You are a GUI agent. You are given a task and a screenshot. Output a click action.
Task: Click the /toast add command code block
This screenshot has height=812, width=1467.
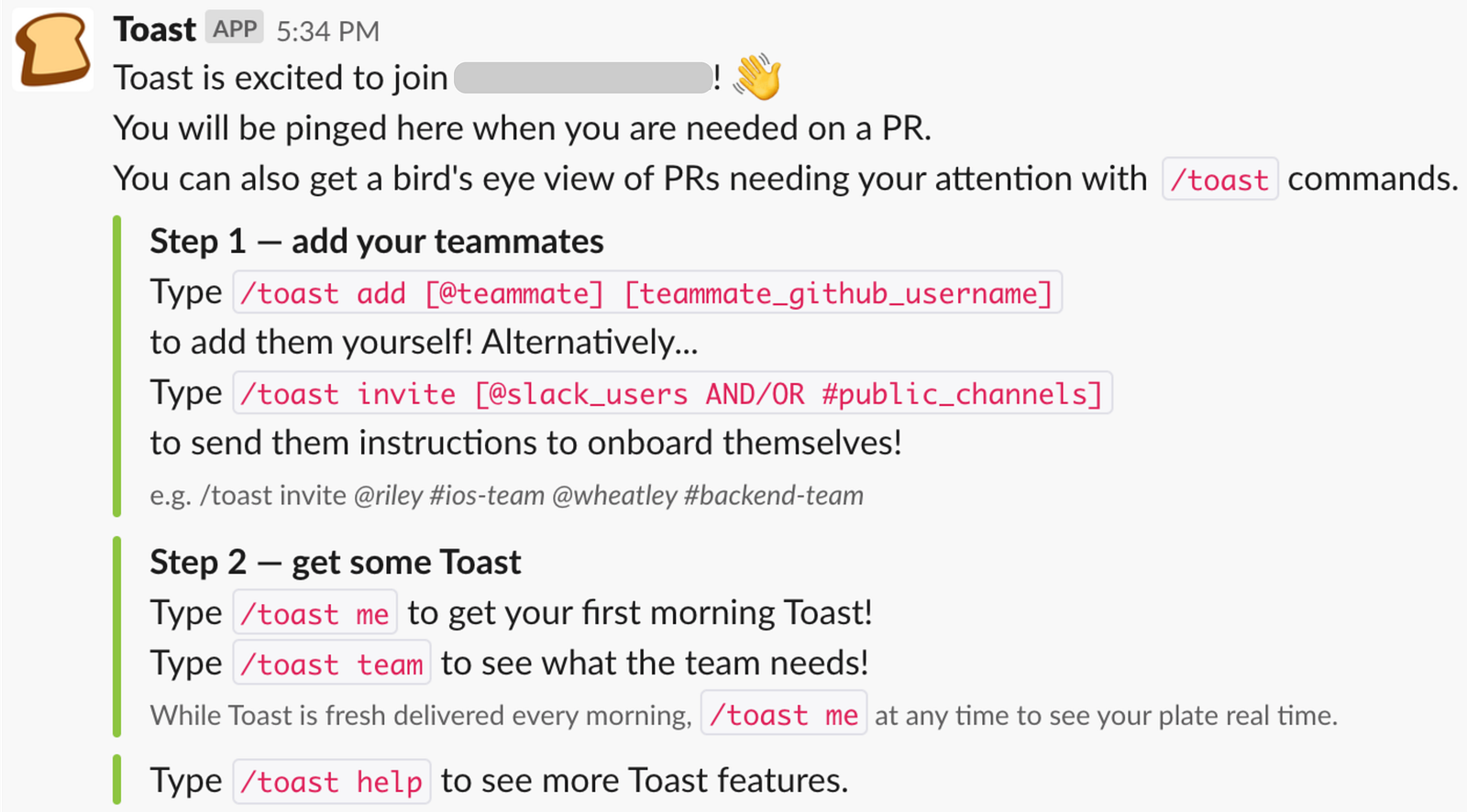tap(646, 293)
